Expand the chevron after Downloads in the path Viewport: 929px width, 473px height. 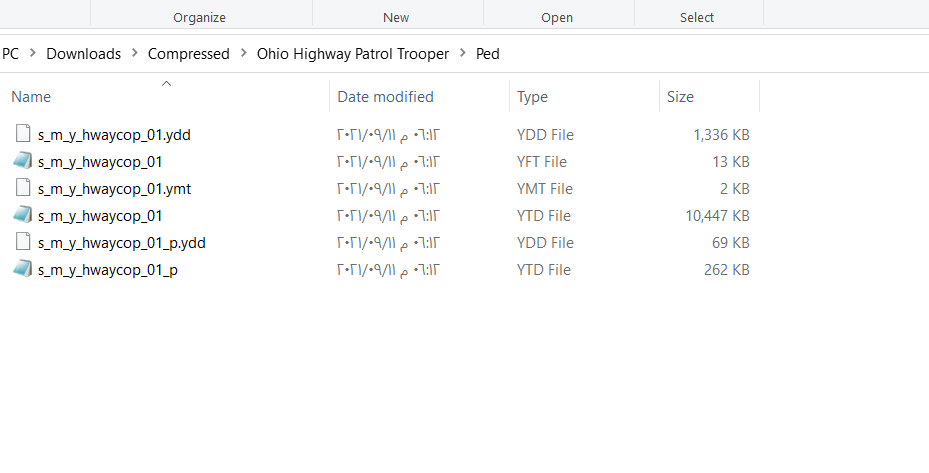pyautogui.click(x=134, y=54)
